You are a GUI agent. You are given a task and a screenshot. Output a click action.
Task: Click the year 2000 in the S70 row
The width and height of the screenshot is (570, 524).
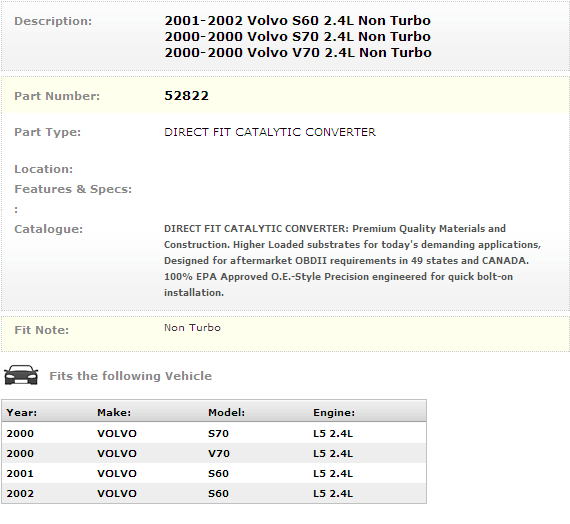pyautogui.click(x=20, y=433)
